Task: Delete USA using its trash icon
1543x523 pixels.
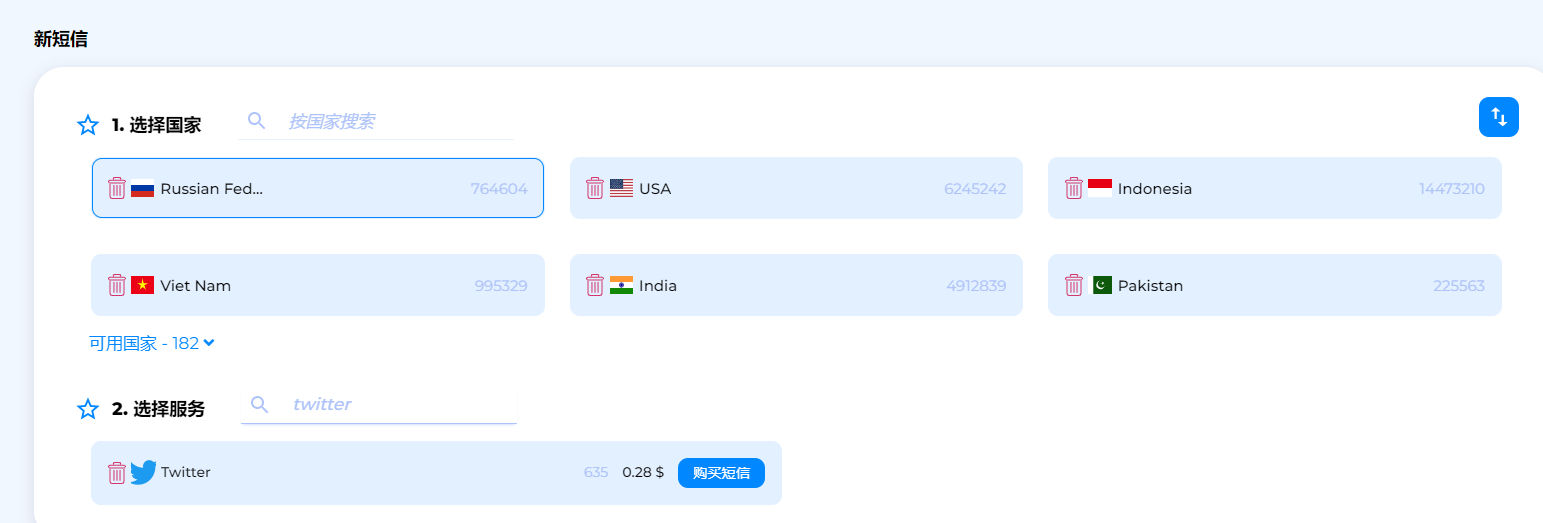Action: coord(595,188)
